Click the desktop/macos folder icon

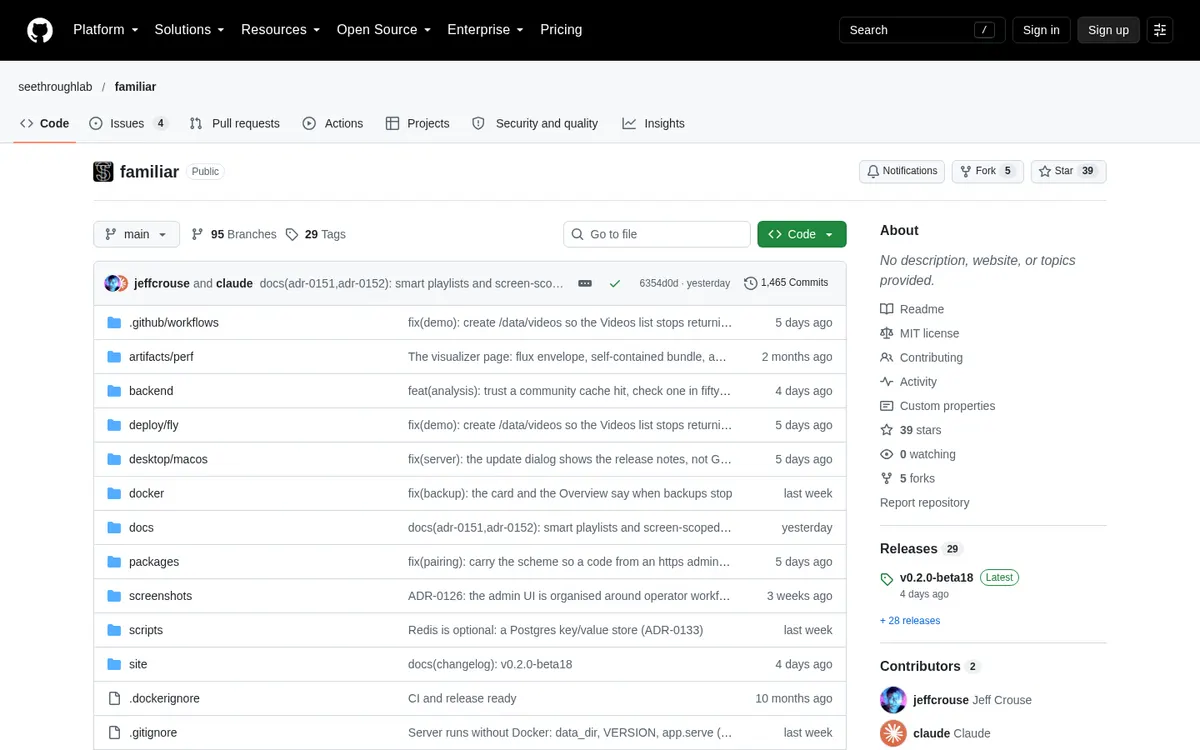coord(113,459)
